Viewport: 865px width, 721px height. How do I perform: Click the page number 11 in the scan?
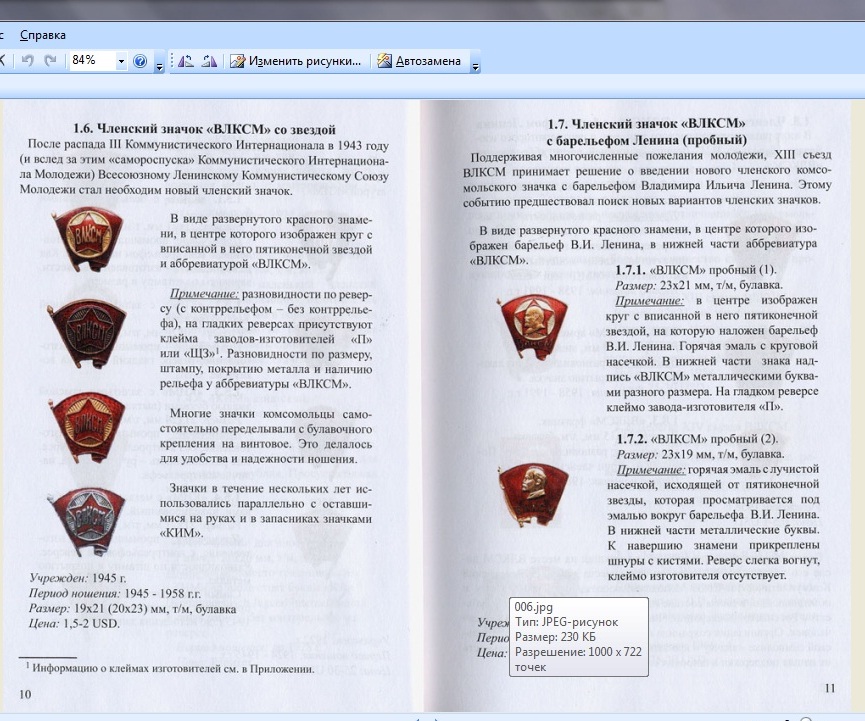pyautogui.click(x=829, y=688)
